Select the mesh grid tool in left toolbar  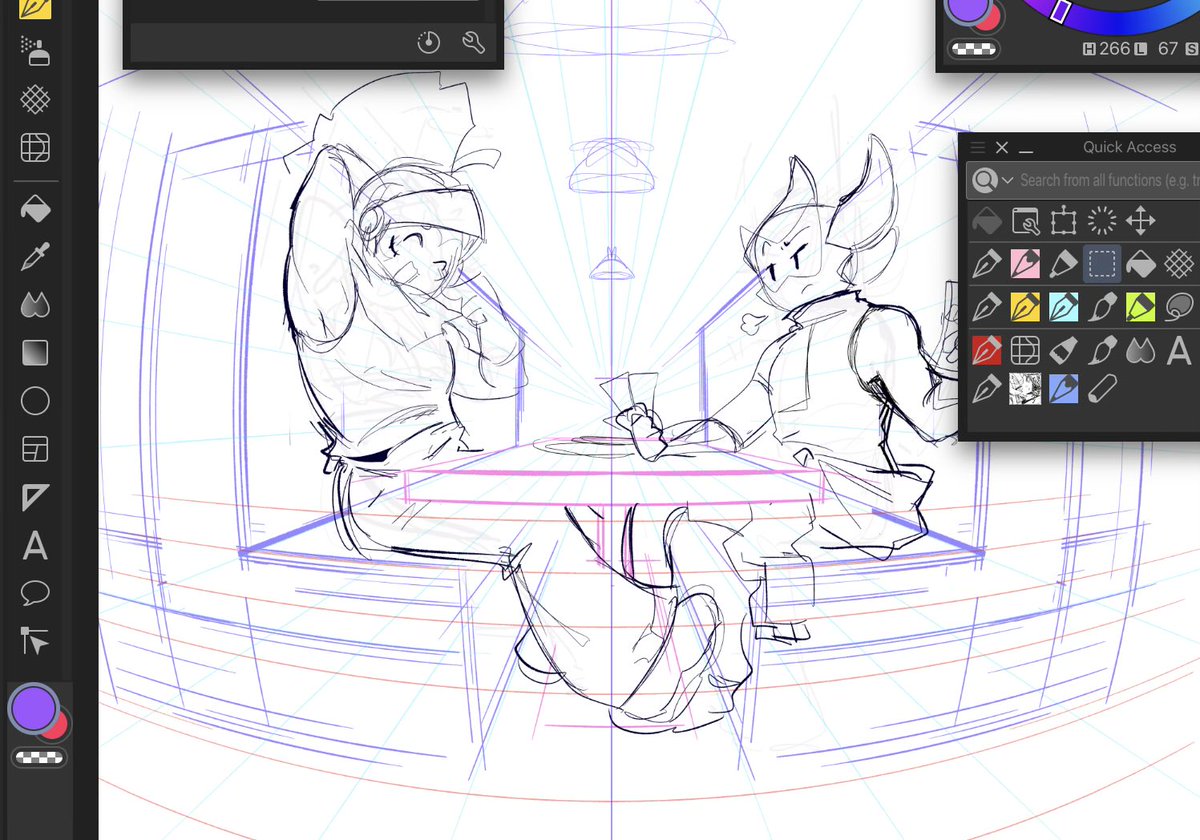click(x=35, y=148)
